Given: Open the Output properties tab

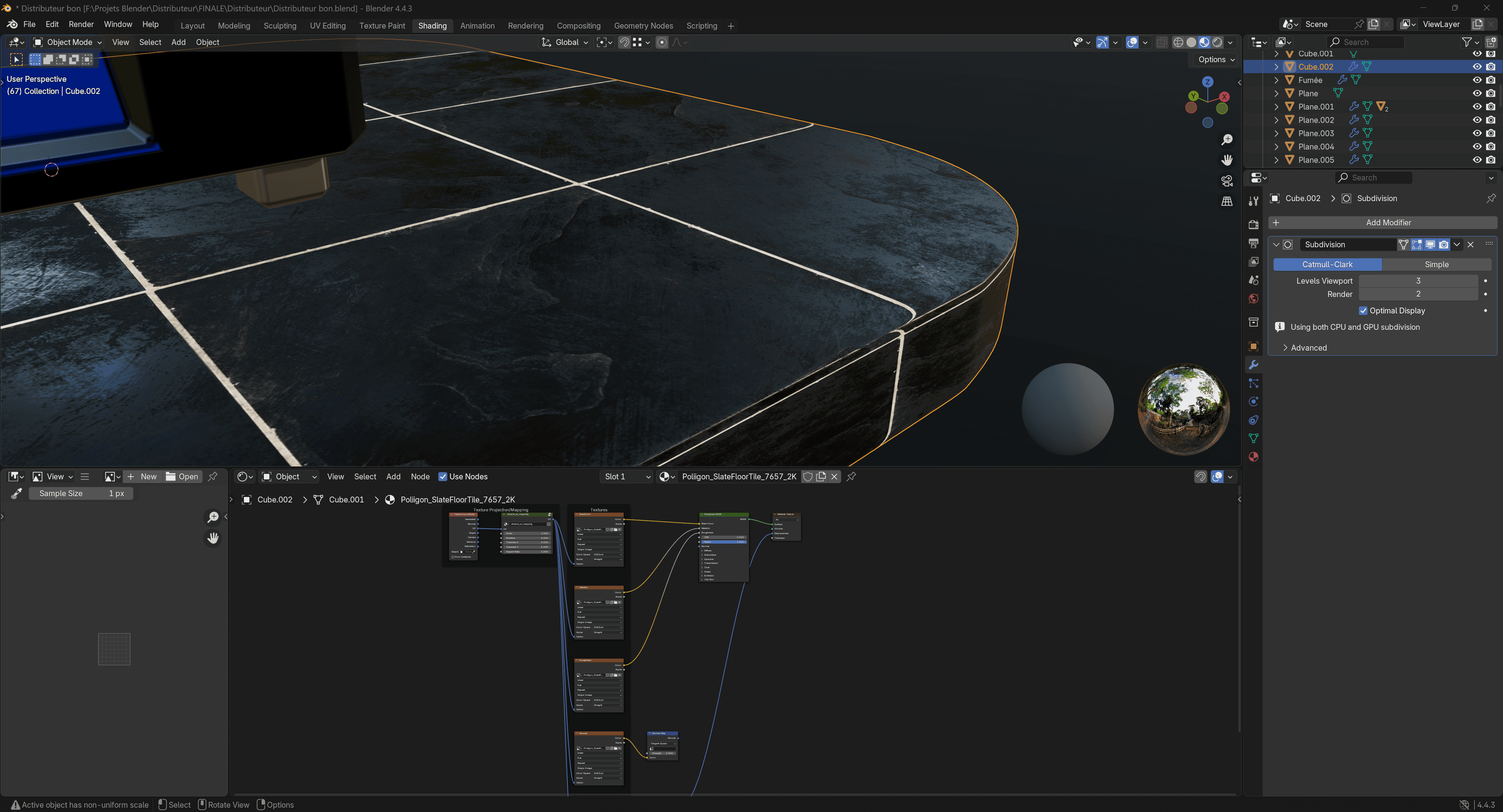Looking at the screenshot, I should 1253,243.
